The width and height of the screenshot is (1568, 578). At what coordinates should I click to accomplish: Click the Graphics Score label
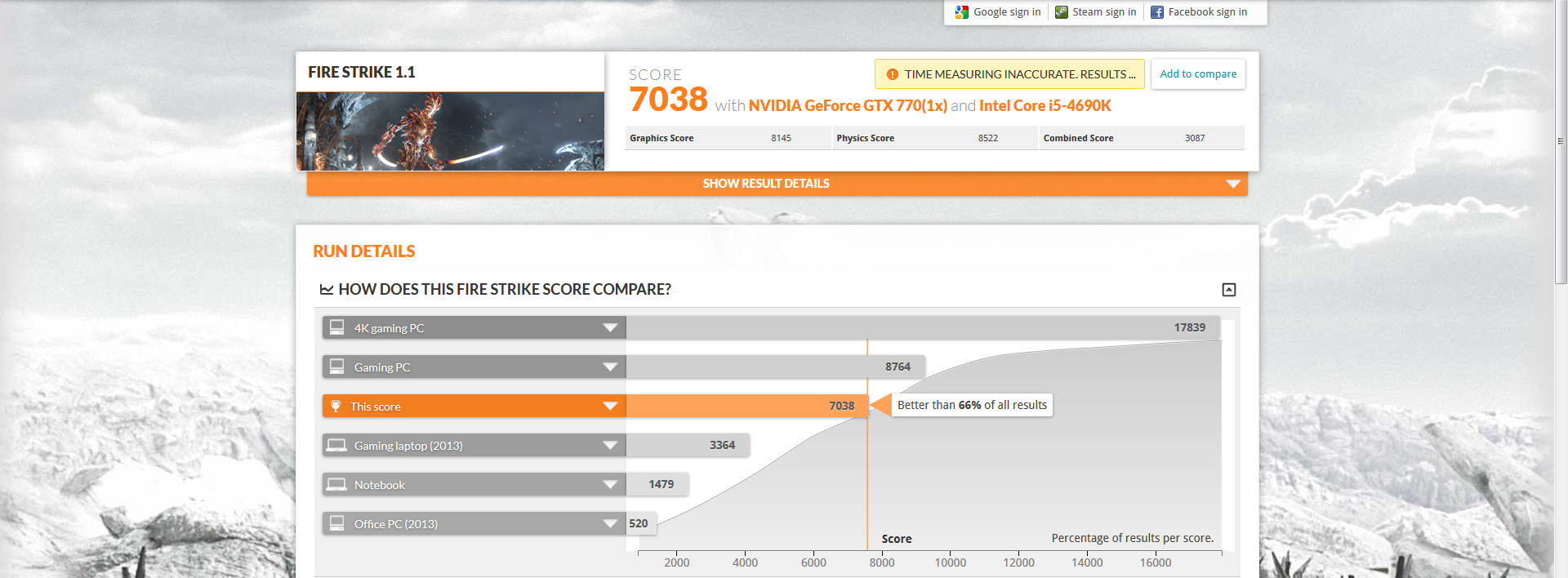point(661,139)
